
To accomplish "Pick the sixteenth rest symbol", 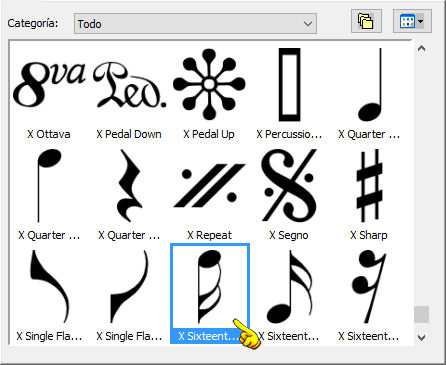I will (369, 287).
